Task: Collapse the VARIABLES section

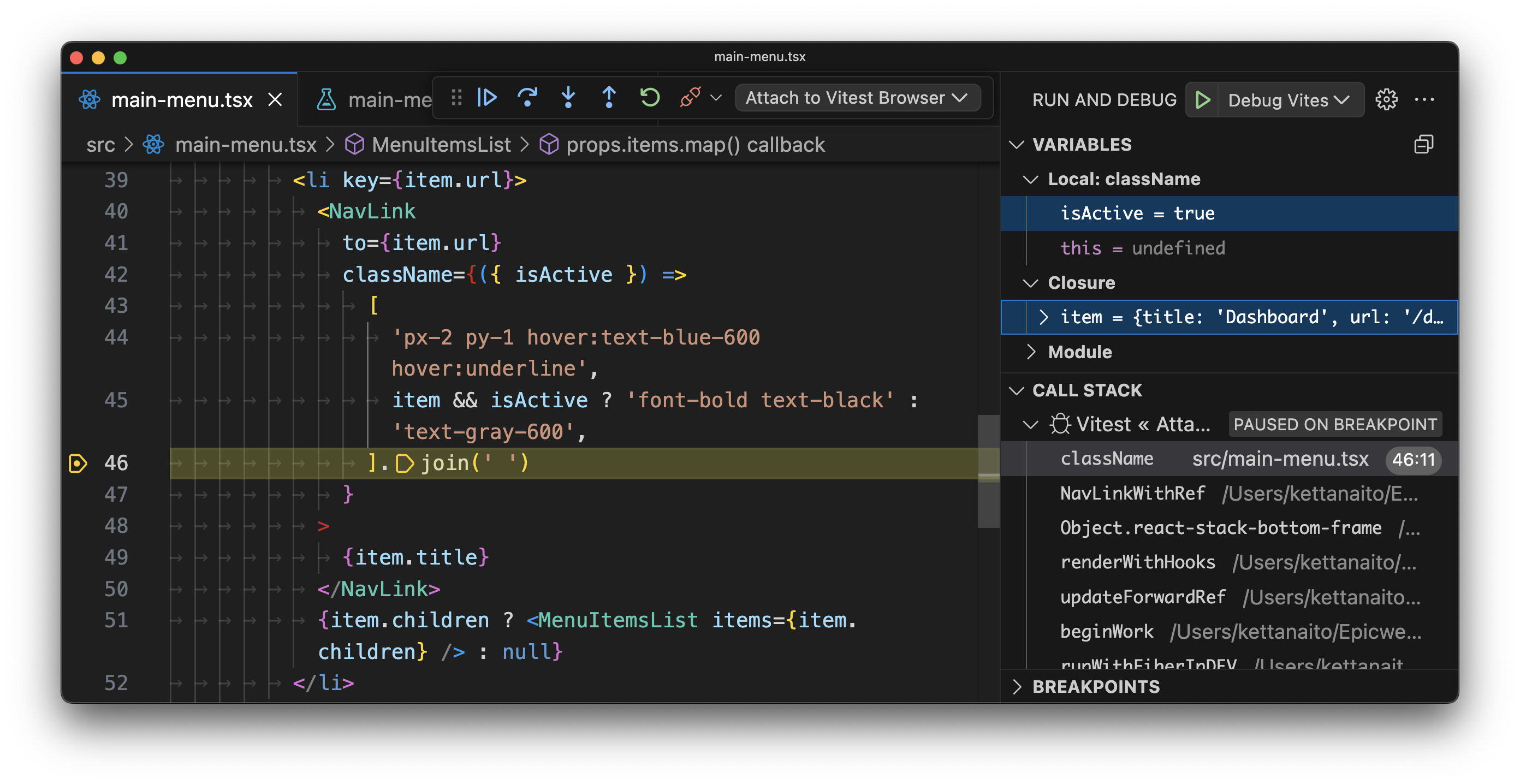Action: pyautogui.click(x=1017, y=145)
